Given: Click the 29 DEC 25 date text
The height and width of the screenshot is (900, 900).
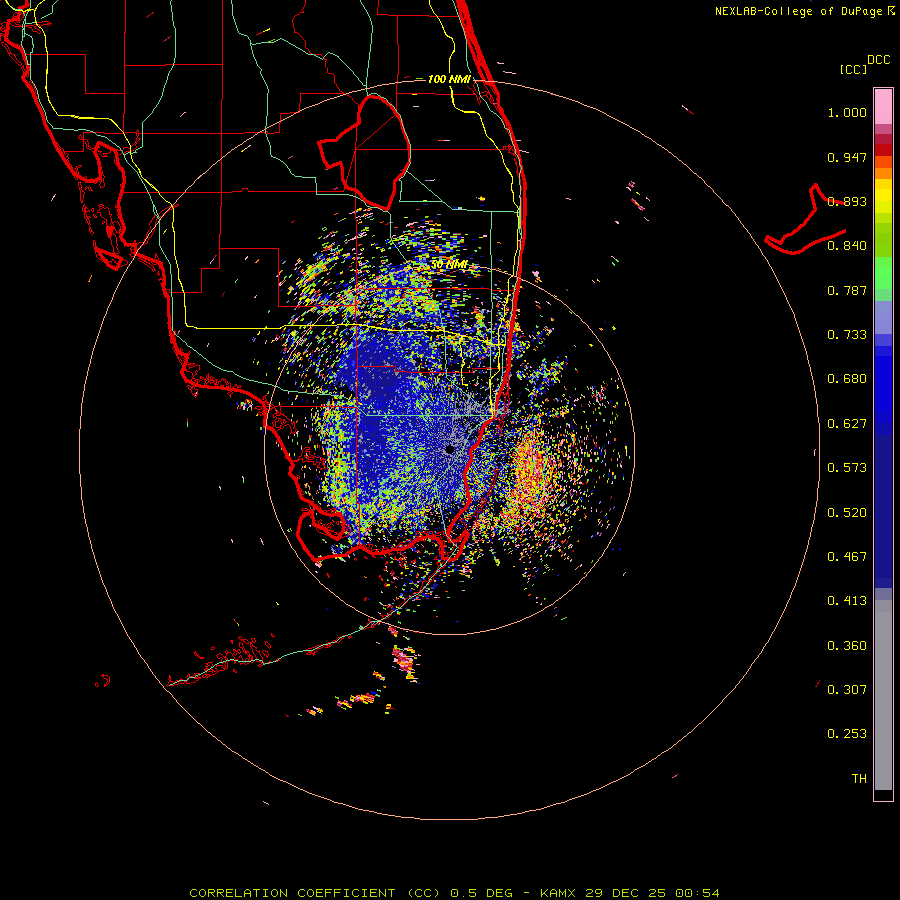Looking at the screenshot, I should (625, 893).
